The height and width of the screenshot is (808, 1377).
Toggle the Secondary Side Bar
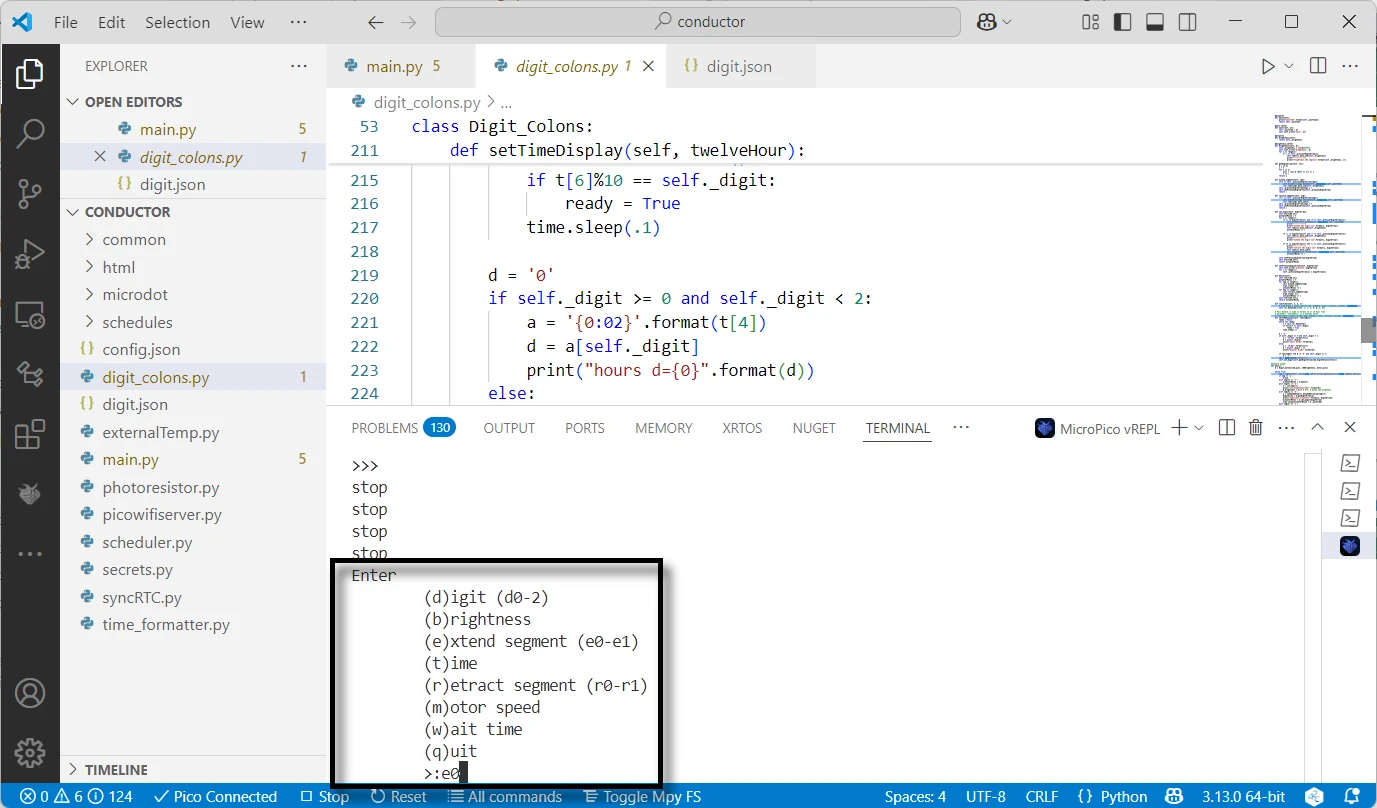pos(1187,22)
